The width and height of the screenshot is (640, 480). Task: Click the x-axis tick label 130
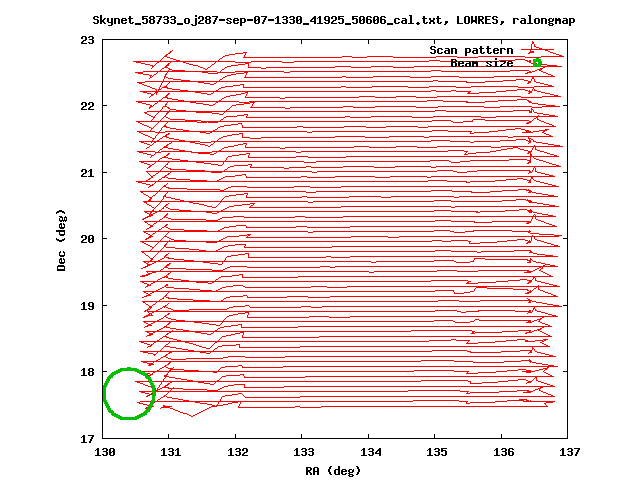click(105, 452)
